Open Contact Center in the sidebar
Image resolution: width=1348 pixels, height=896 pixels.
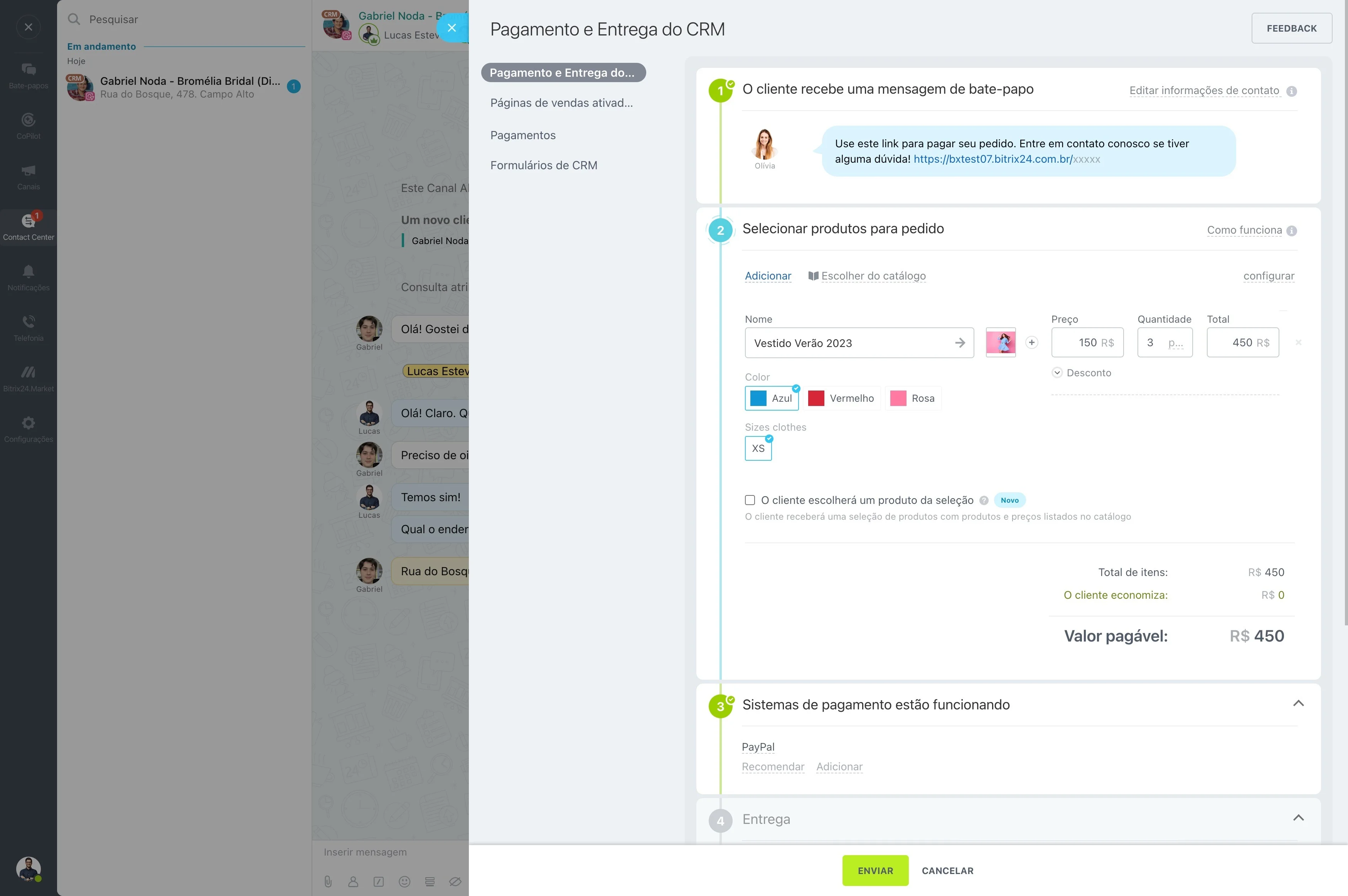coord(28,227)
